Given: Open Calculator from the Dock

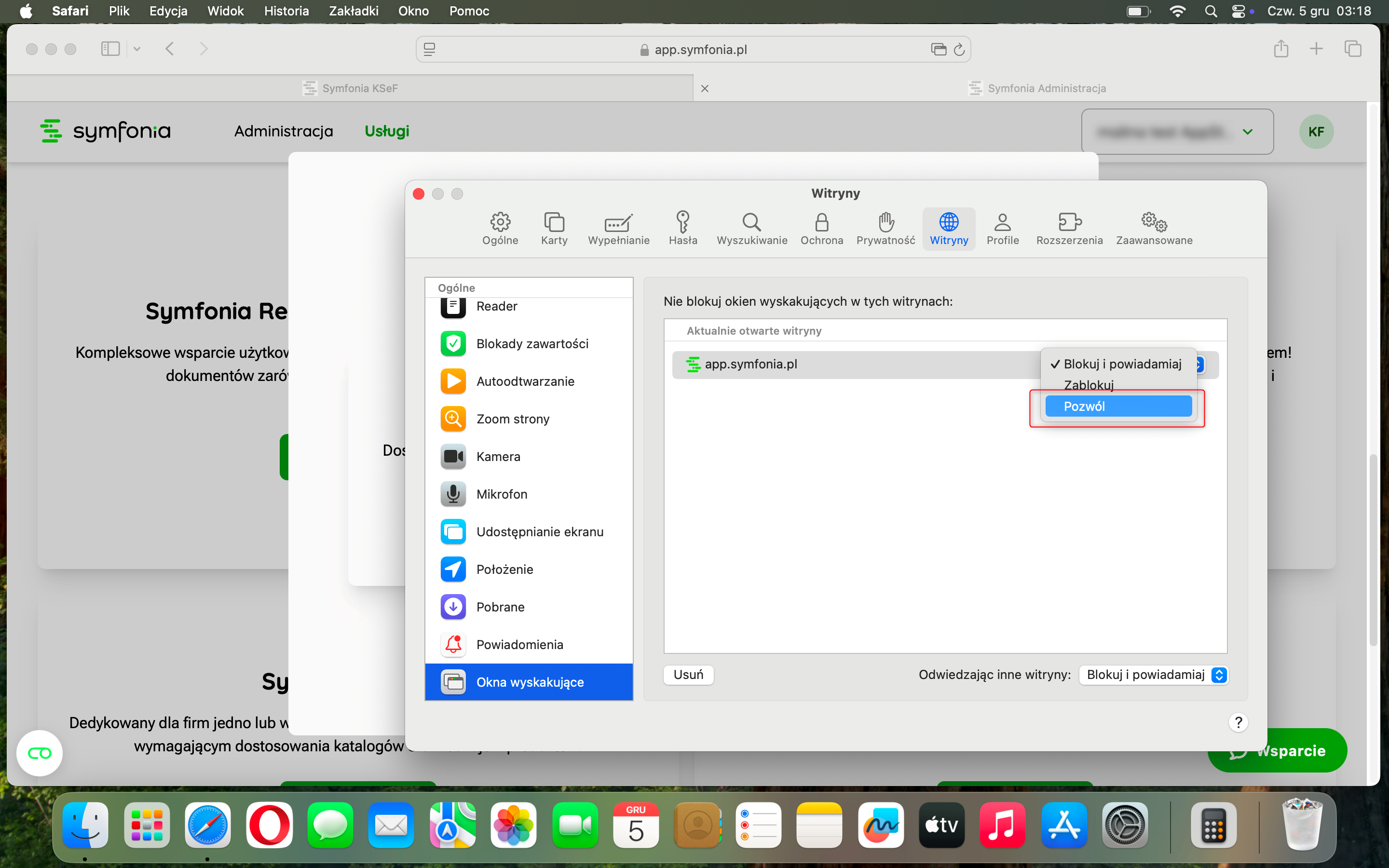Looking at the screenshot, I should click(1213, 825).
